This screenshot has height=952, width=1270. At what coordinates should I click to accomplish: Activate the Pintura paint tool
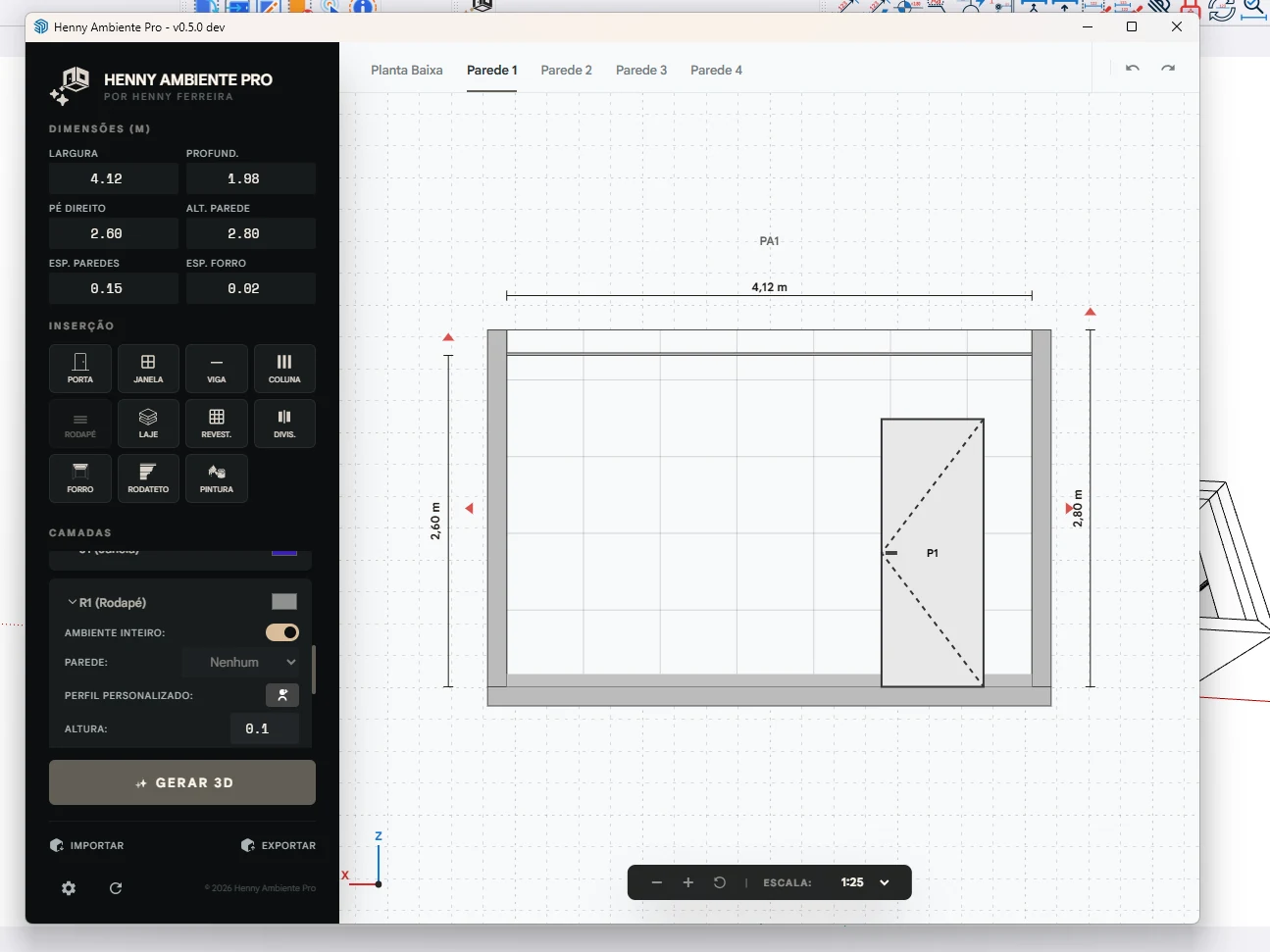click(x=217, y=478)
